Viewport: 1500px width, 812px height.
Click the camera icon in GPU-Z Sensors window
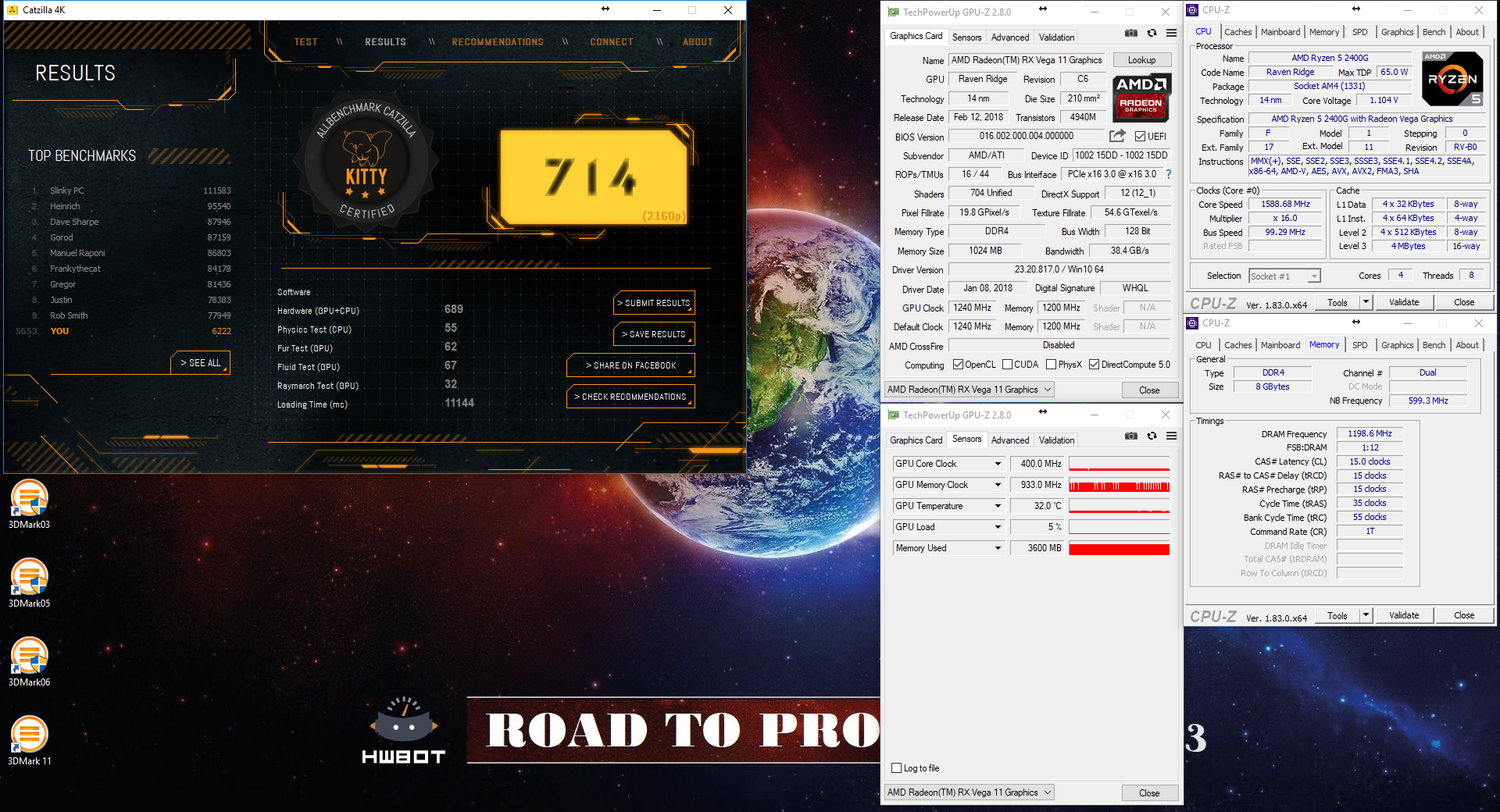click(x=1130, y=436)
